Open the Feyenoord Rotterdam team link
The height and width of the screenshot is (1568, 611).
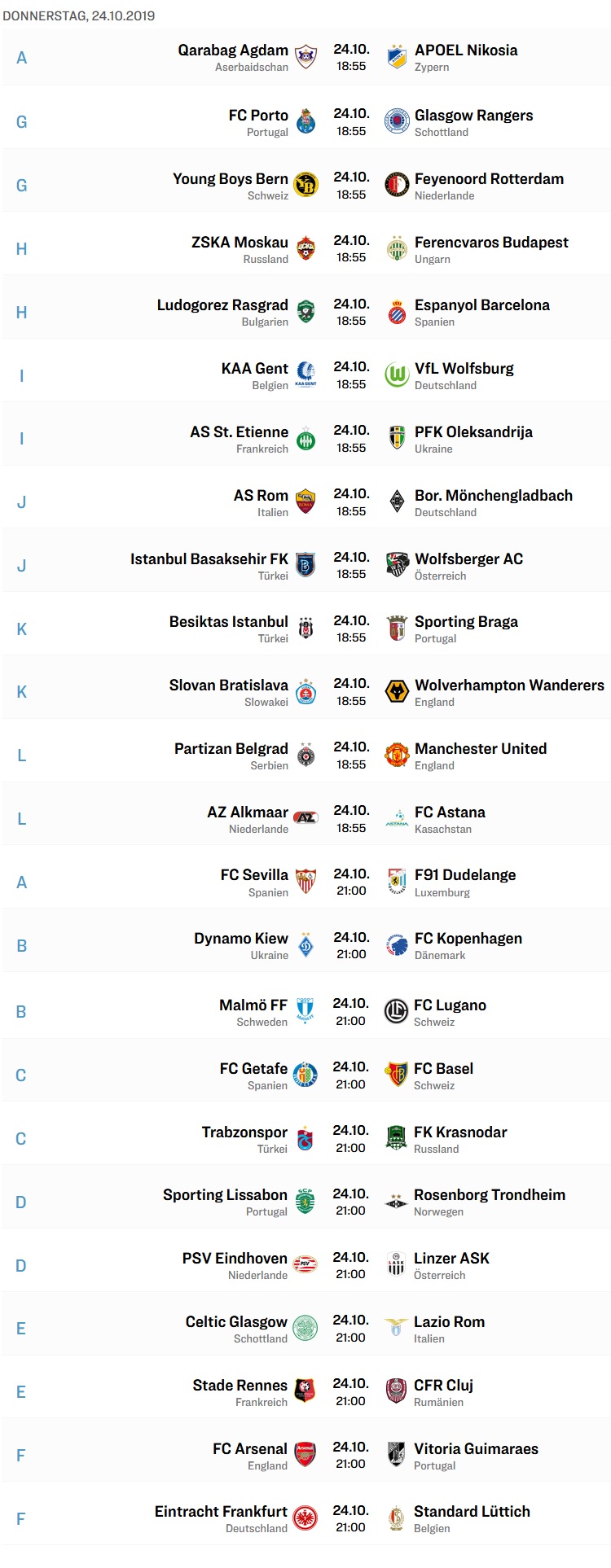[489, 178]
